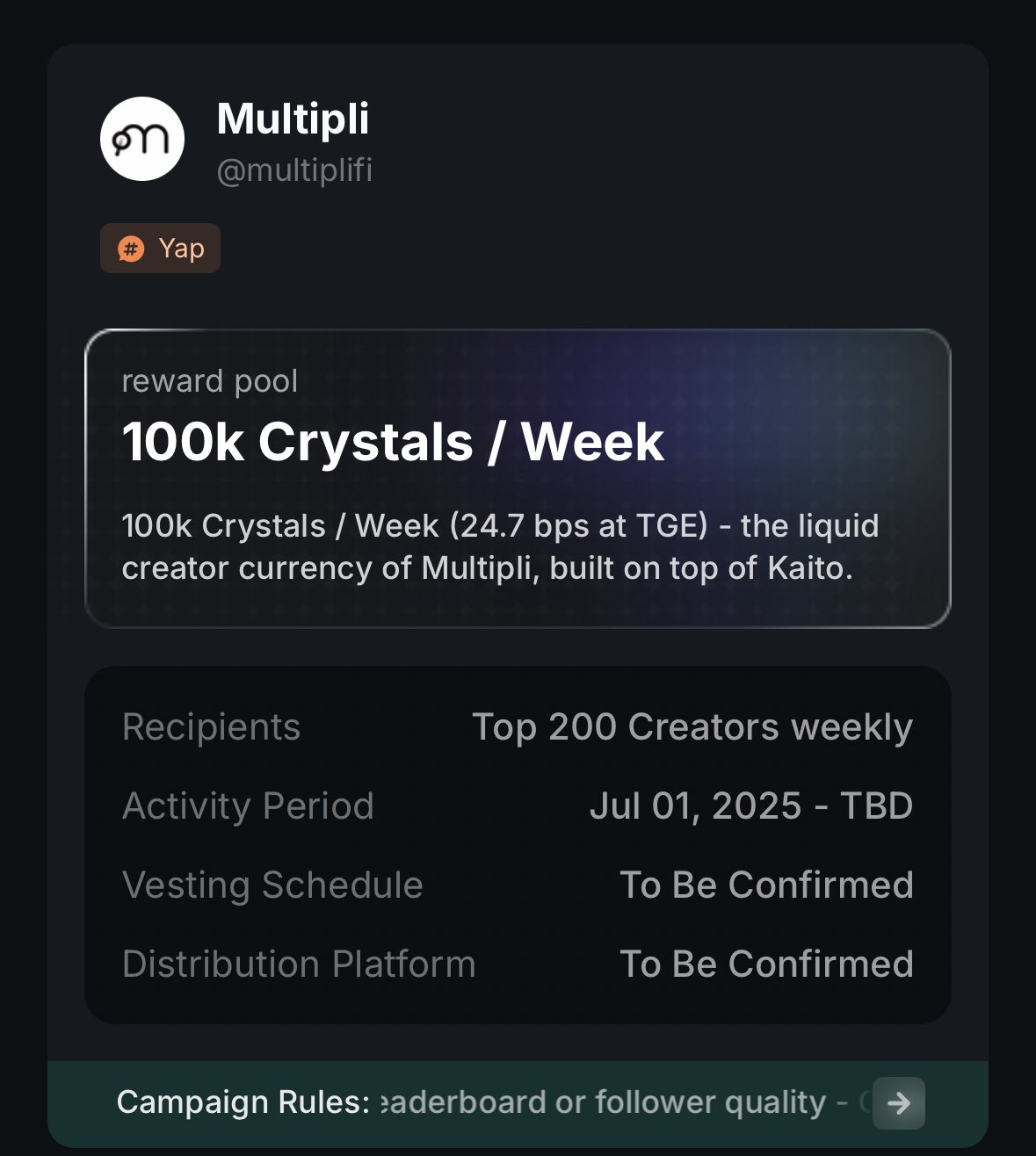Select the Top 200 Creators weekly value
Screen dimensions: 1036x1156
pyautogui.click(x=692, y=727)
